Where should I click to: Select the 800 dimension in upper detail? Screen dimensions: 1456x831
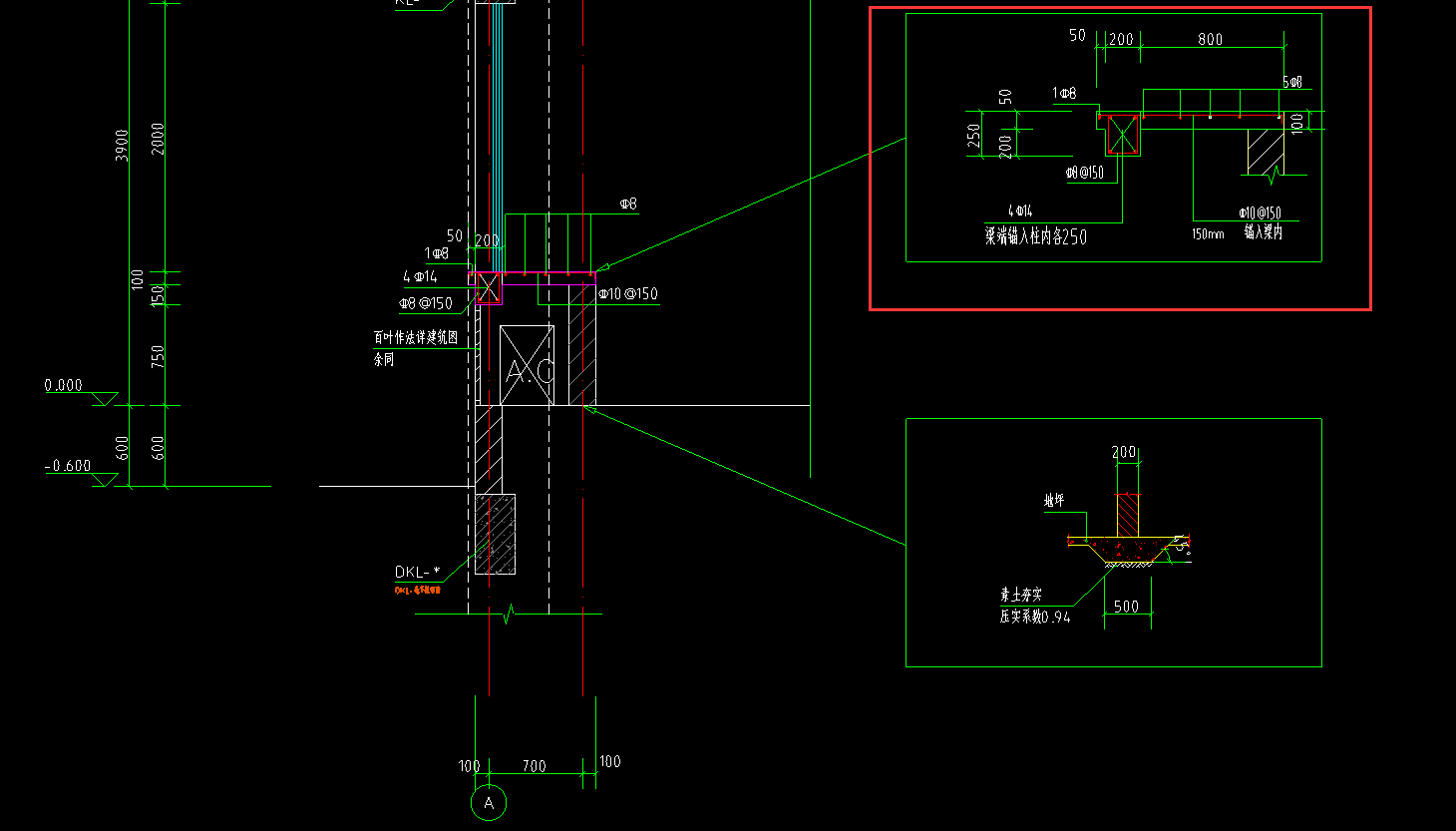pos(1211,39)
